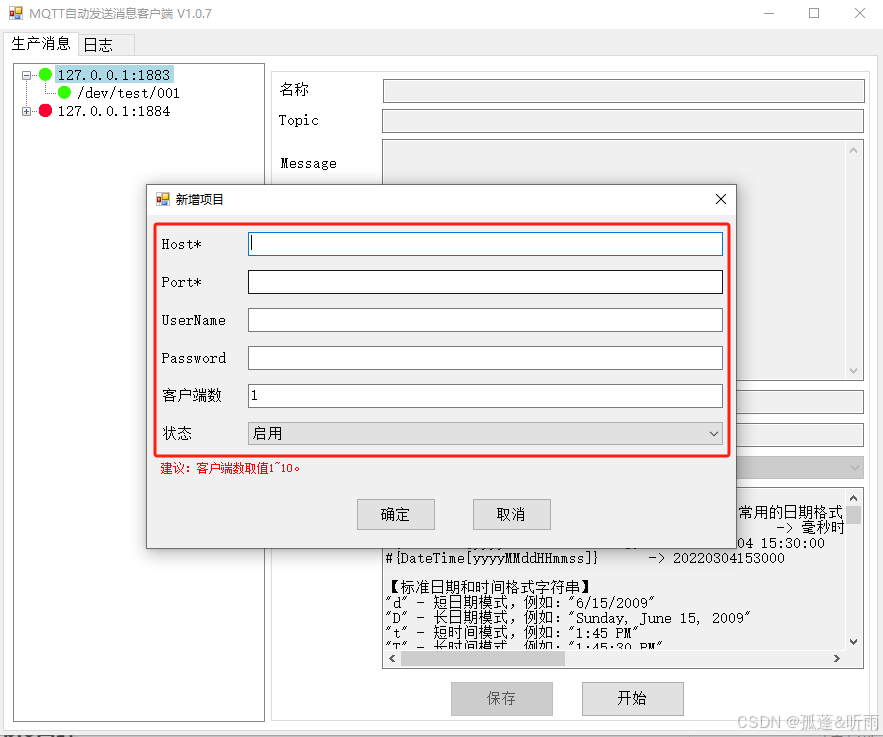Click the 开始 button in main window
Image resolution: width=883 pixels, height=737 pixels.
(x=632, y=698)
